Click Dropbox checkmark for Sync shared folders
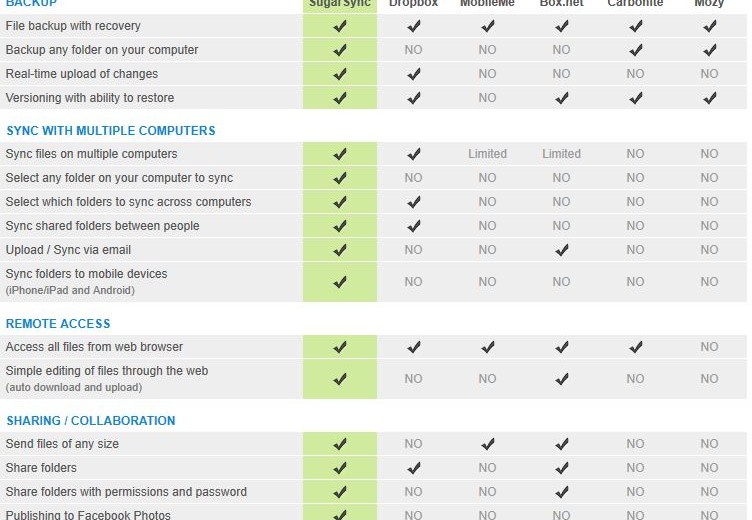The image size is (752, 520). pyautogui.click(x=414, y=226)
